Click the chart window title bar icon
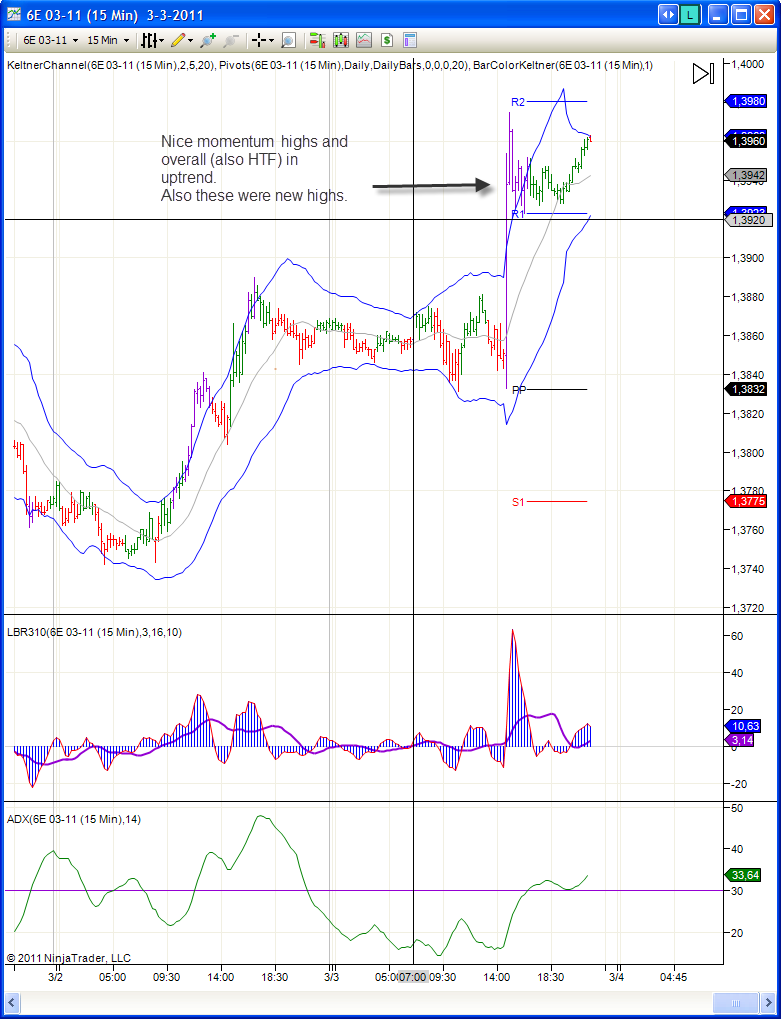Viewport: 781px width, 1019px height. (x=13, y=14)
